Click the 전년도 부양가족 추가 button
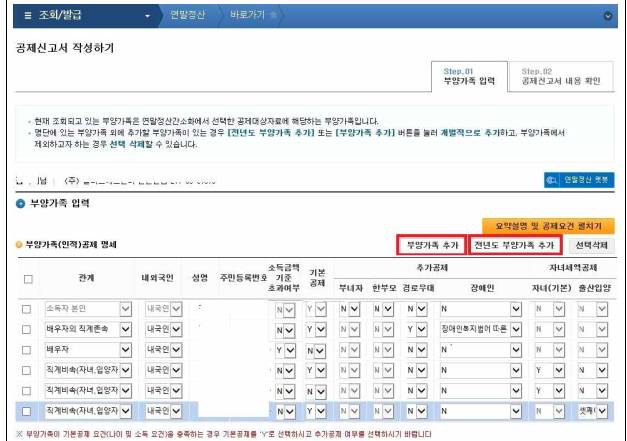 point(515,245)
